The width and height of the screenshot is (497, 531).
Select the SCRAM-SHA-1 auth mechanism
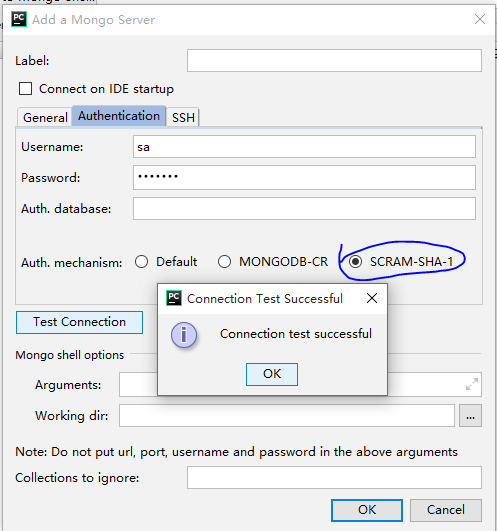click(x=355, y=262)
